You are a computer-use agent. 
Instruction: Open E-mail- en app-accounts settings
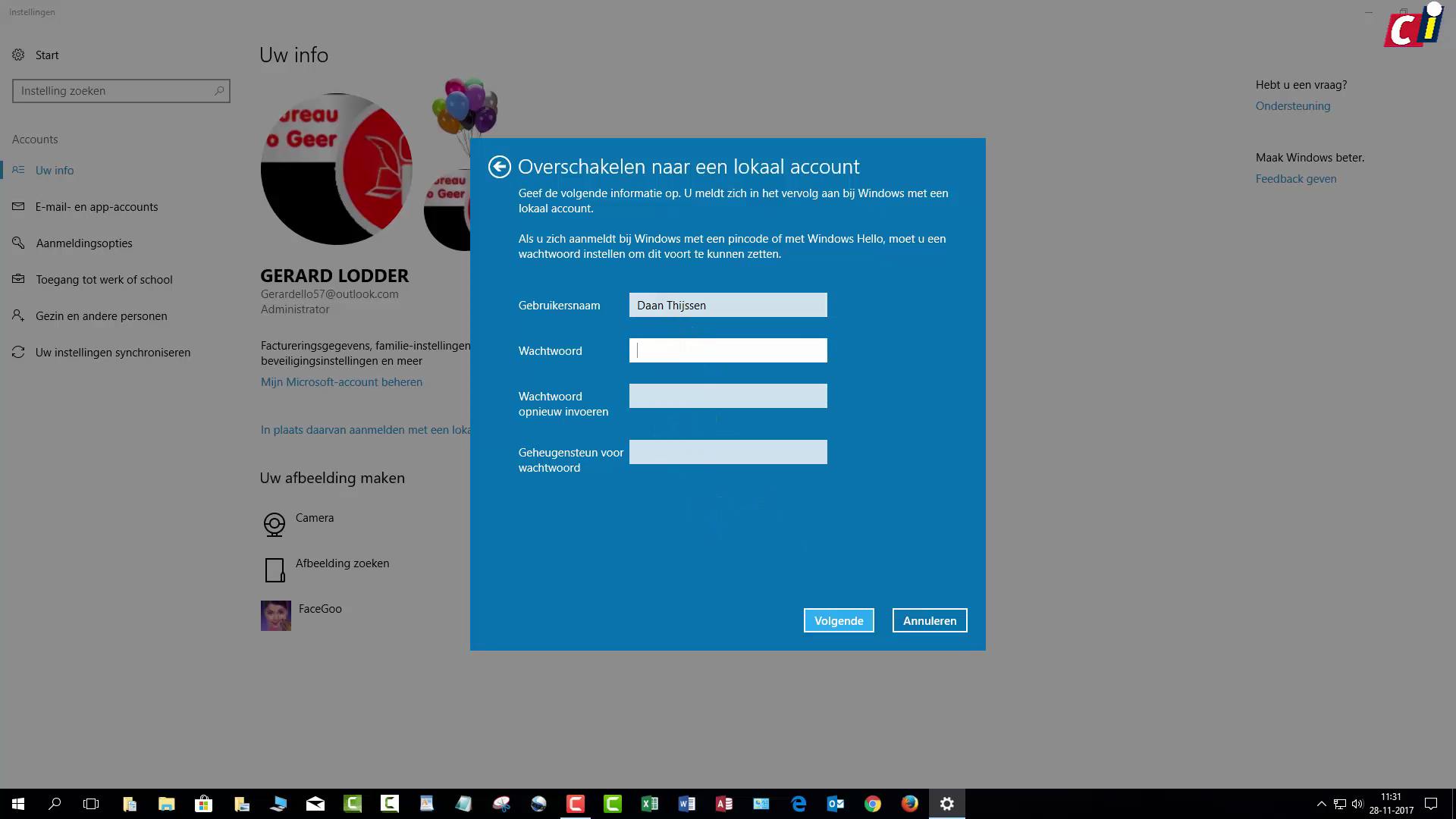[96, 206]
